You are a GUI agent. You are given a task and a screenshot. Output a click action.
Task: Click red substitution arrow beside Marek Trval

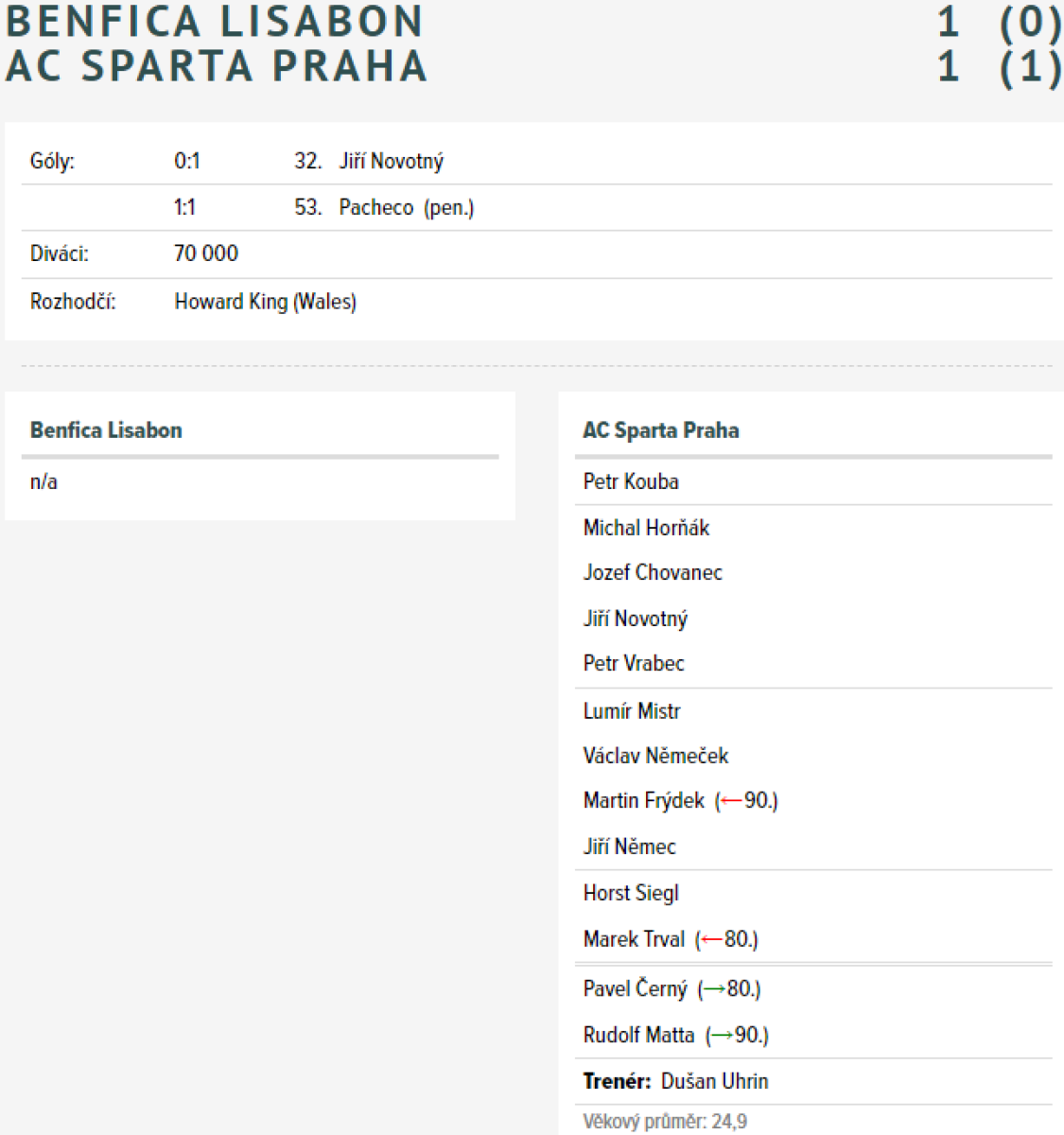pyautogui.click(x=711, y=941)
